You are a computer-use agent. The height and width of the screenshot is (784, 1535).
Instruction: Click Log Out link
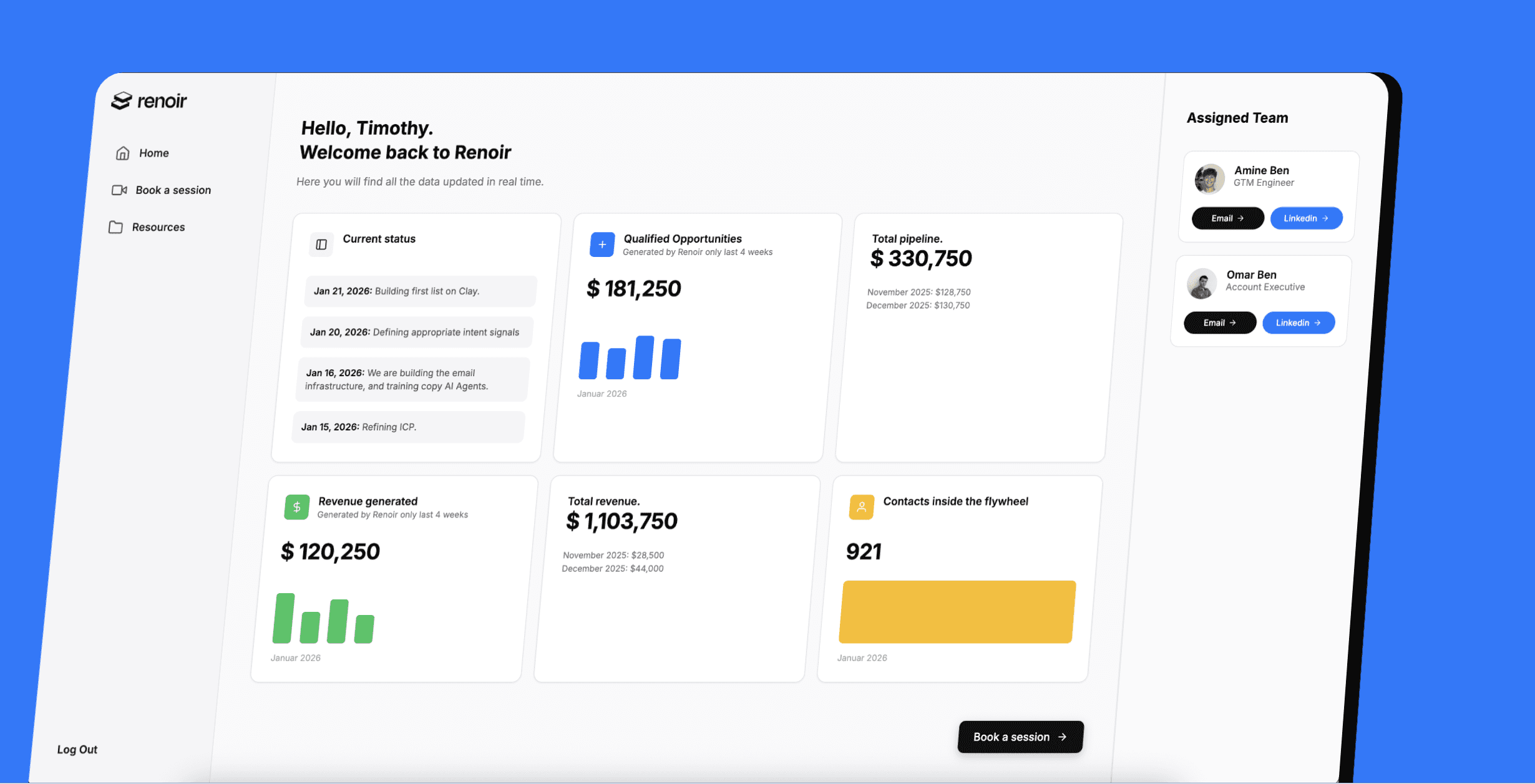[77, 749]
